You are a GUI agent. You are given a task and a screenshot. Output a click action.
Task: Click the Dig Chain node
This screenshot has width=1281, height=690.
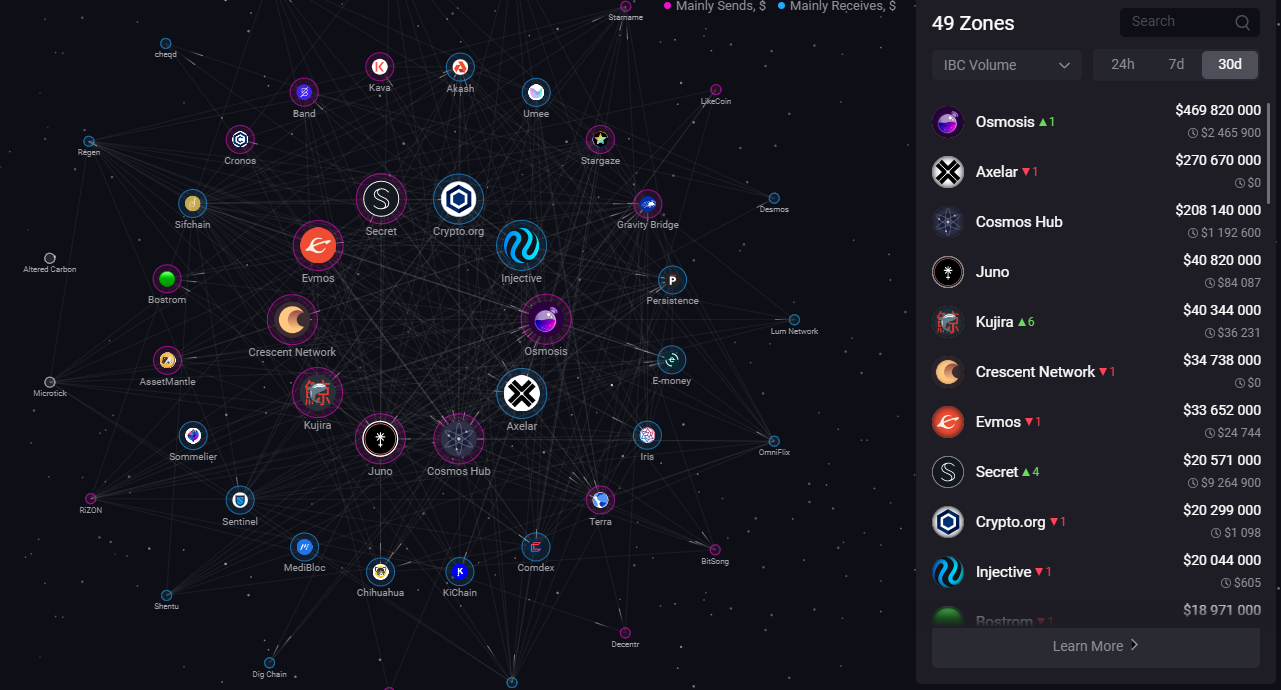[x=269, y=663]
